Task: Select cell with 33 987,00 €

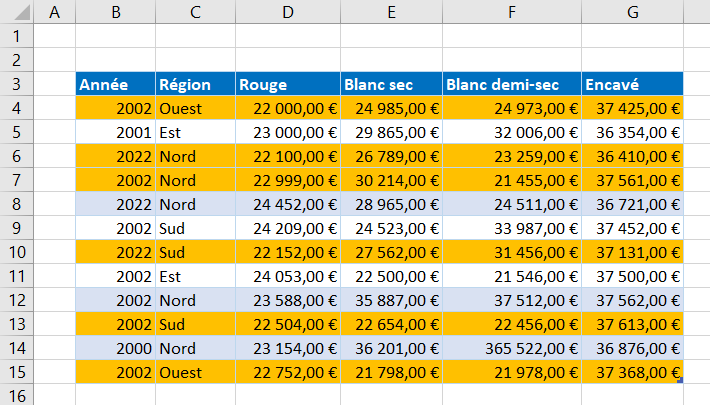Action: pyautogui.click(x=512, y=228)
